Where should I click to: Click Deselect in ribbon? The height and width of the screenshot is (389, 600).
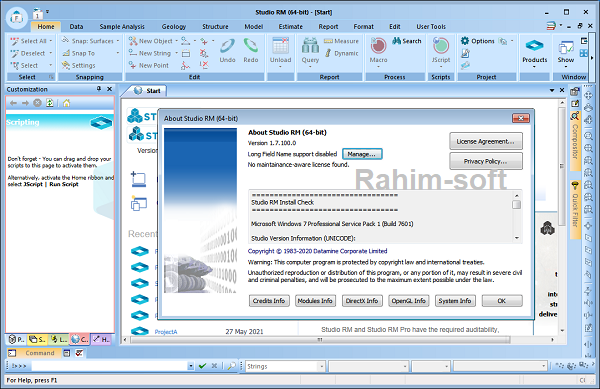28,53
